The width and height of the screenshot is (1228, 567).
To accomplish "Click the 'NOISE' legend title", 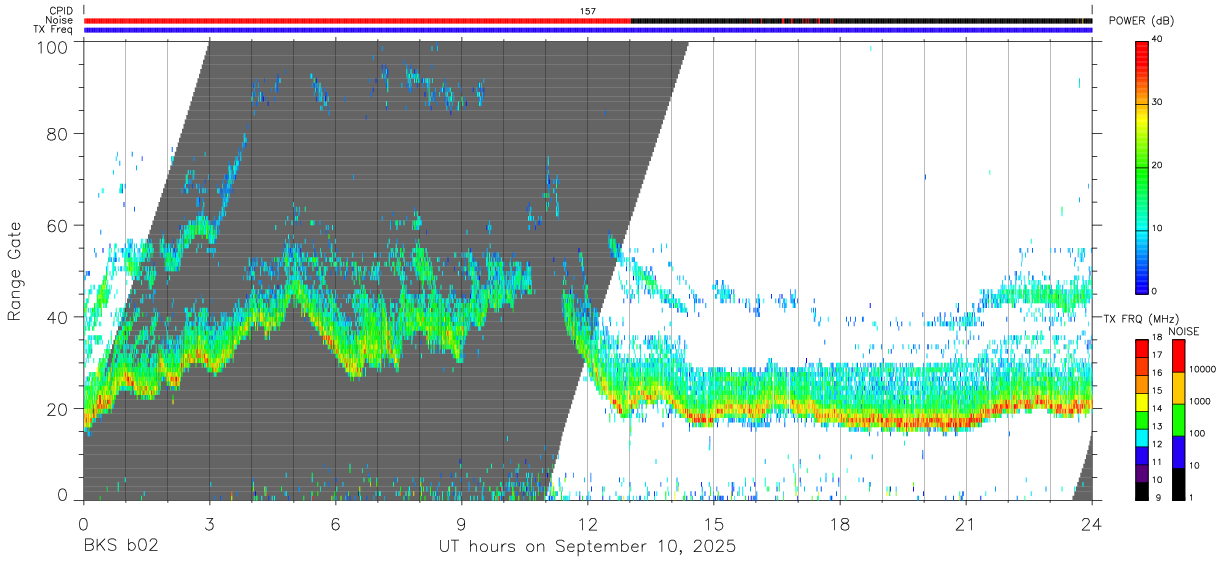I will (x=1183, y=331).
